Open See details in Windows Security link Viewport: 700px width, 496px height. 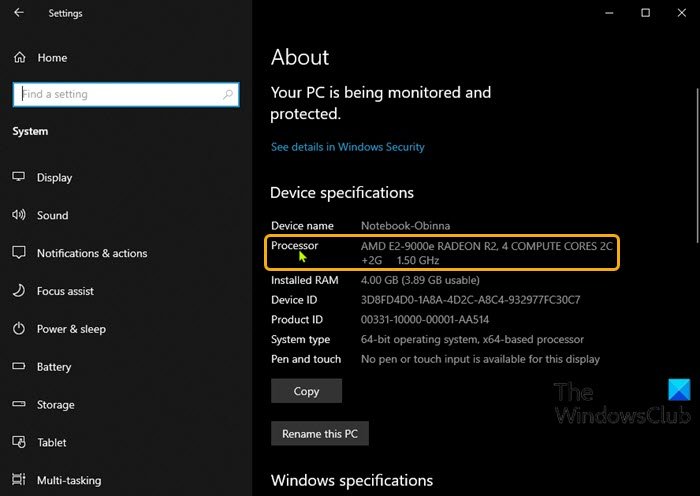(347, 147)
